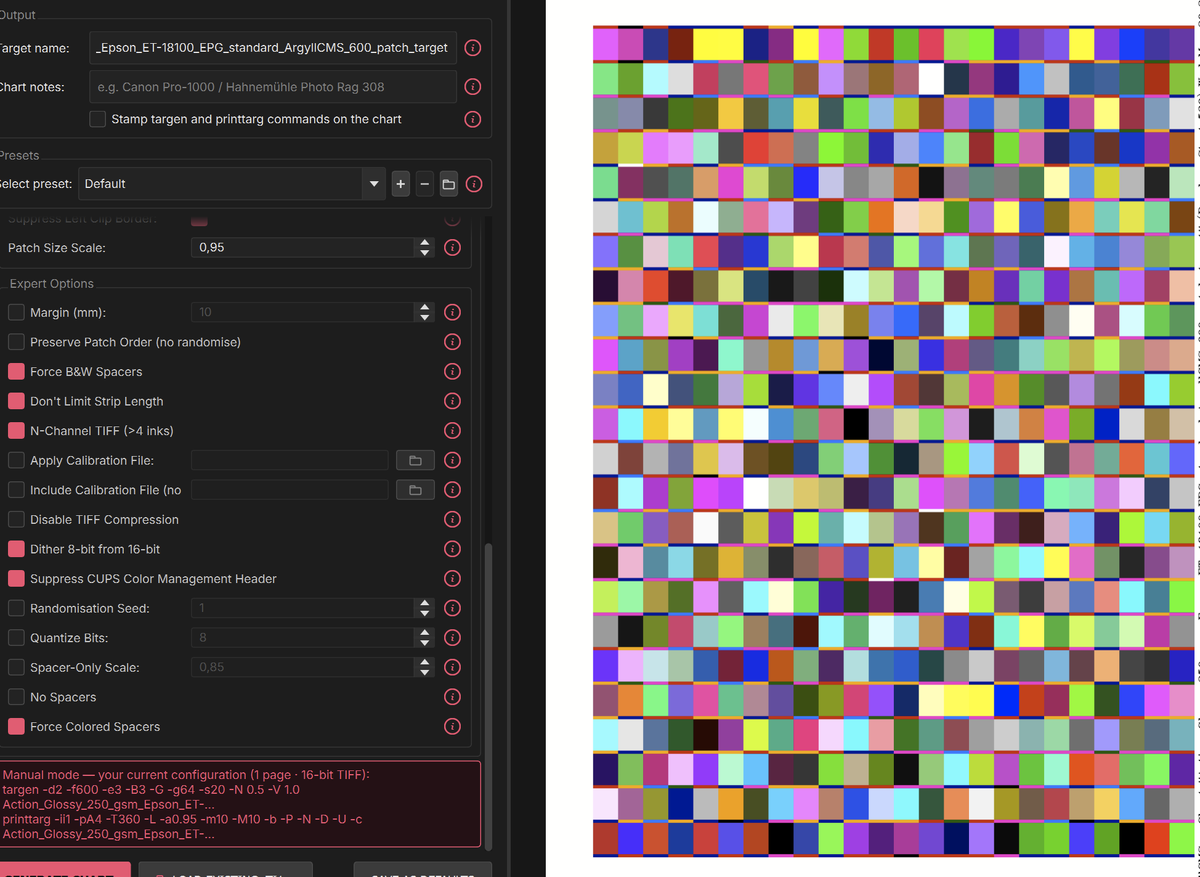This screenshot has height=877, width=1200.
Task: Show info for N-Channel TIFF option
Action: [x=452, y=431]
